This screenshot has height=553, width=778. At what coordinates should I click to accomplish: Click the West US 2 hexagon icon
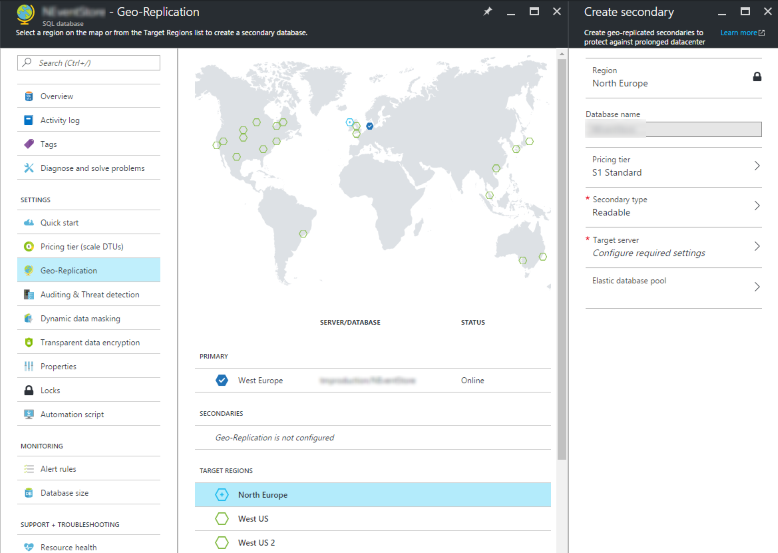point(222,543)
